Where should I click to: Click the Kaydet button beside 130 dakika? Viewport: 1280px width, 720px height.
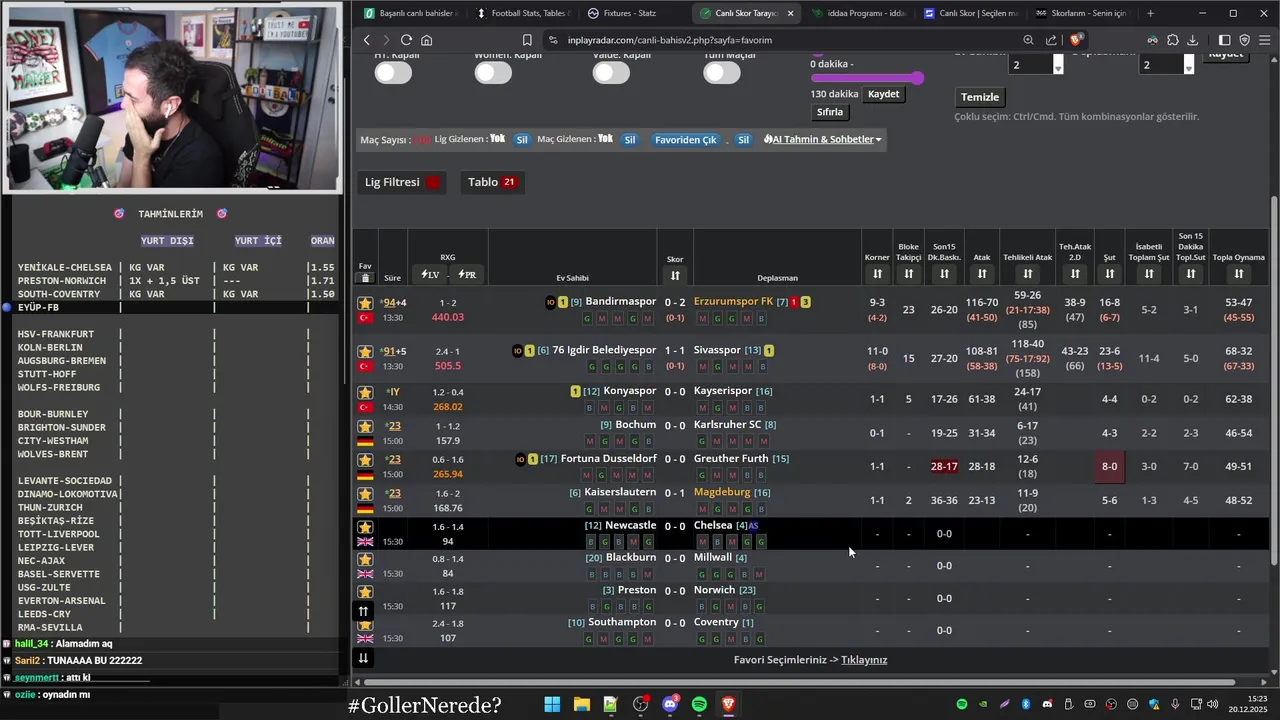click(x=884, y=94)
